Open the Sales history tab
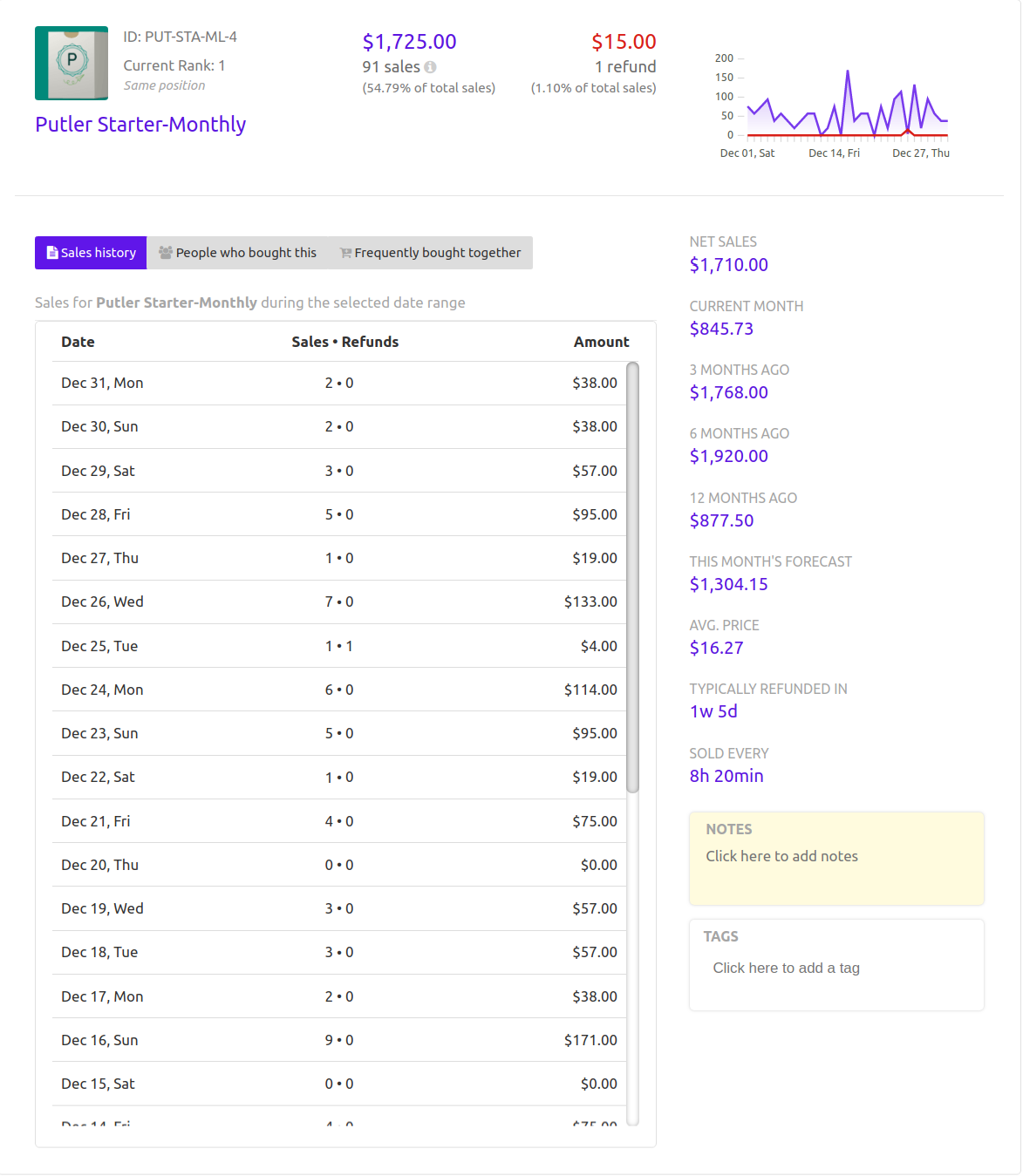Image resolution: width=1023 pixels, height=1176 pixels. (91, 253)
